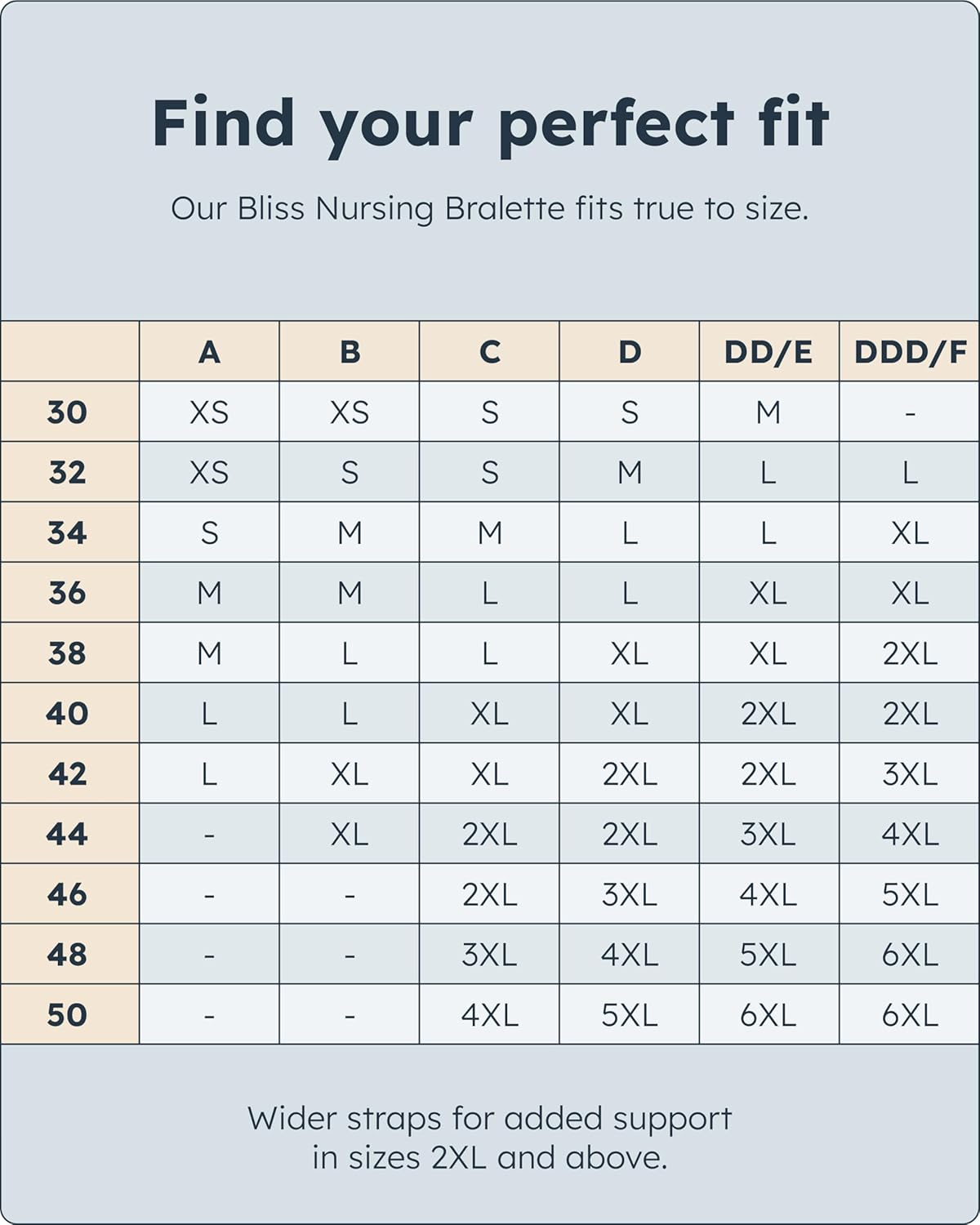Select the 3XL cell for band 42 DDD/F
Image resolution: width=980 pixels, height=1225 pixels.
pyautogui.click(x=910, y=773)
